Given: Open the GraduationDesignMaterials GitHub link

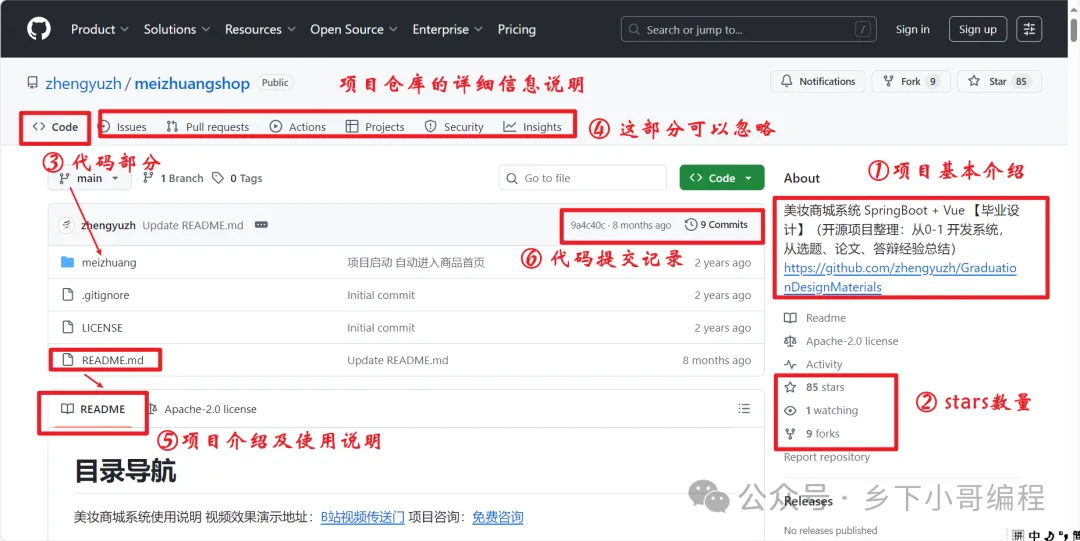Looking at the screenshot, I should pos(900,277).
